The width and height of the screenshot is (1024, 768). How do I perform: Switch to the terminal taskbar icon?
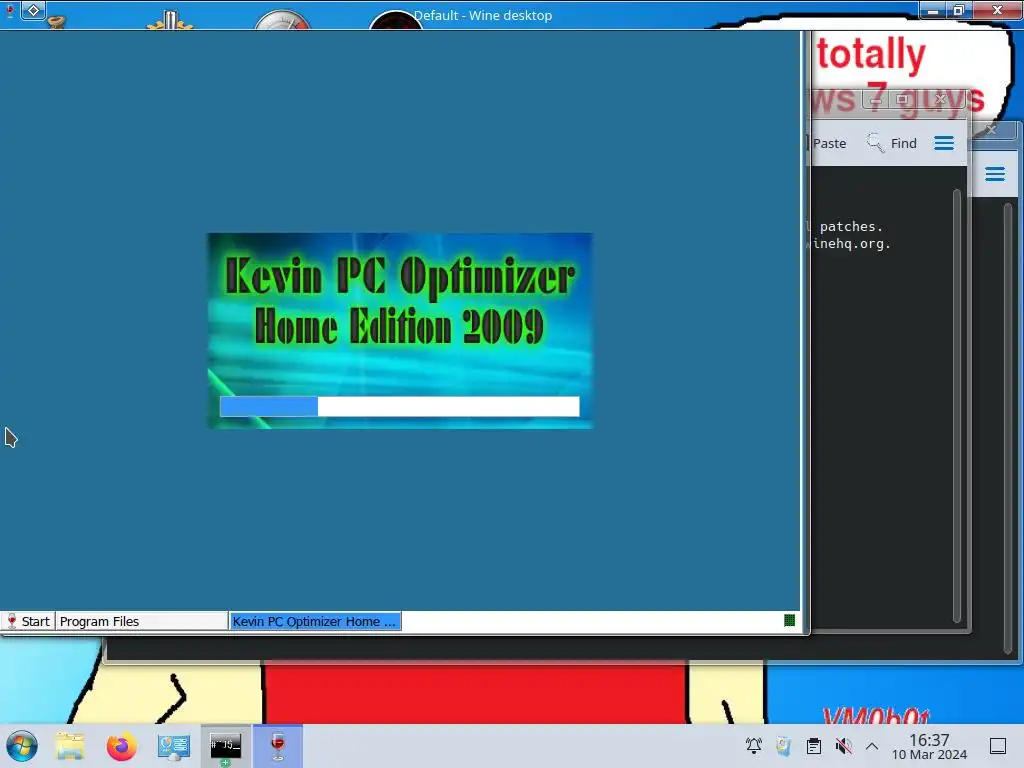225,746
